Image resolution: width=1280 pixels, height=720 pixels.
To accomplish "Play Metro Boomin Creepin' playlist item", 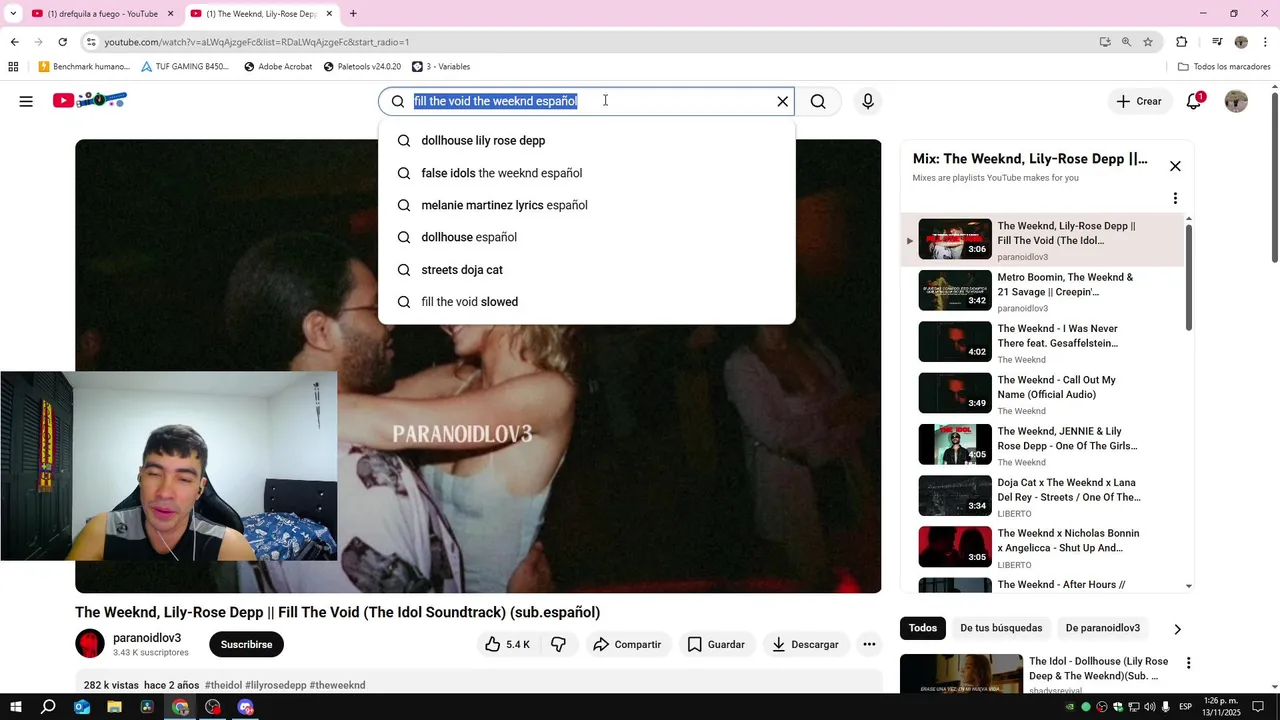I will (x=1041, y=291).
